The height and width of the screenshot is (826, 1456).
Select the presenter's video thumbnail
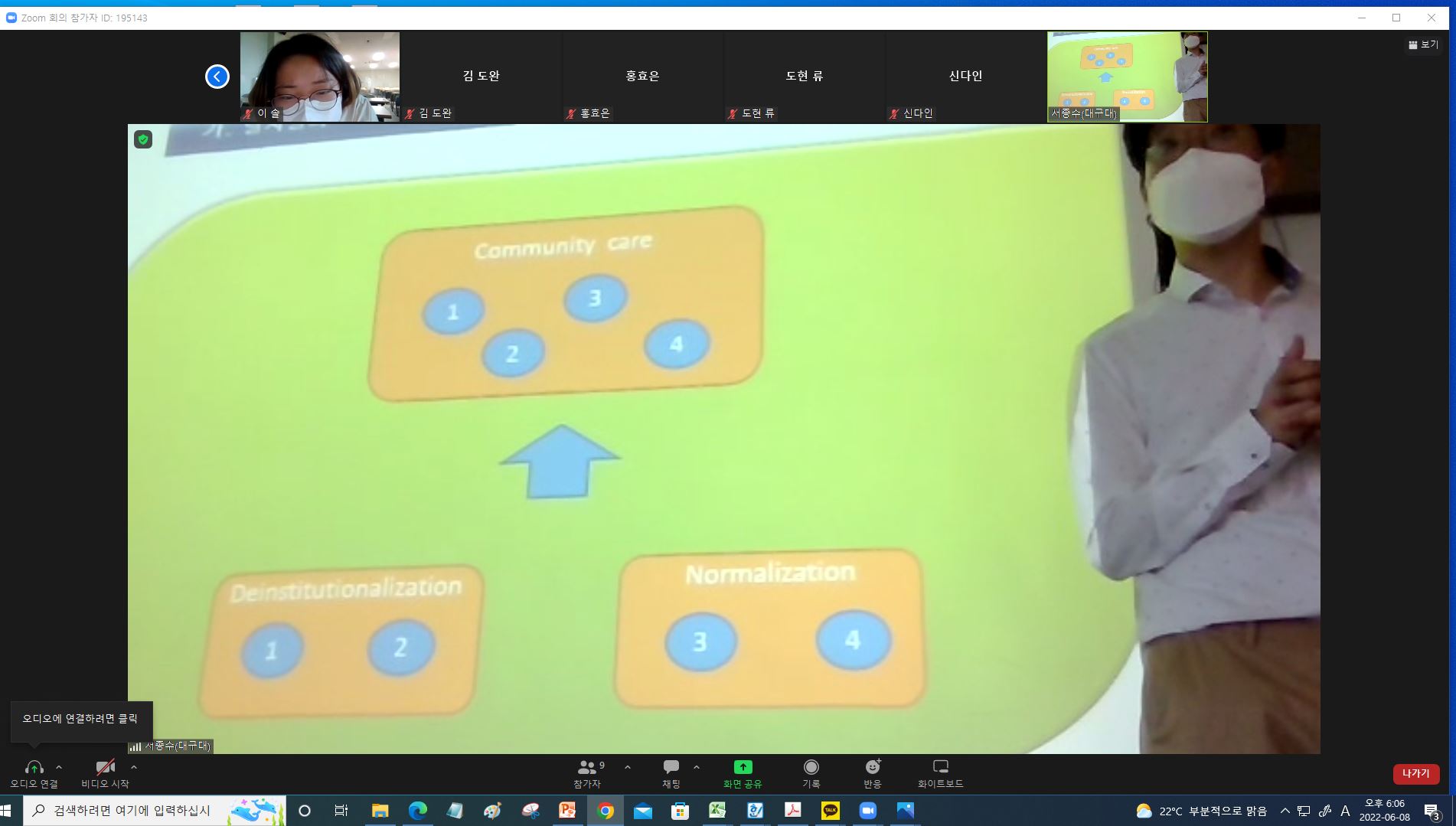click(1127, 77)
